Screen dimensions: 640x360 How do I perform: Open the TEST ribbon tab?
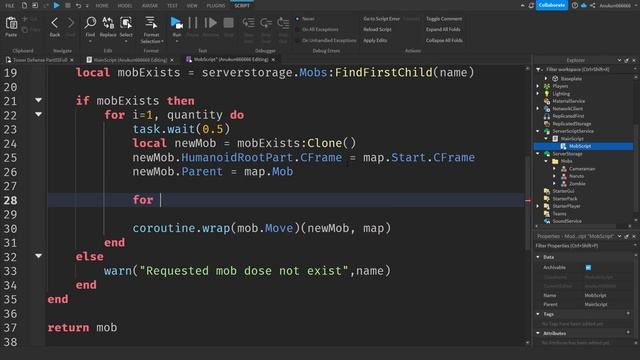tap(172, 6)
